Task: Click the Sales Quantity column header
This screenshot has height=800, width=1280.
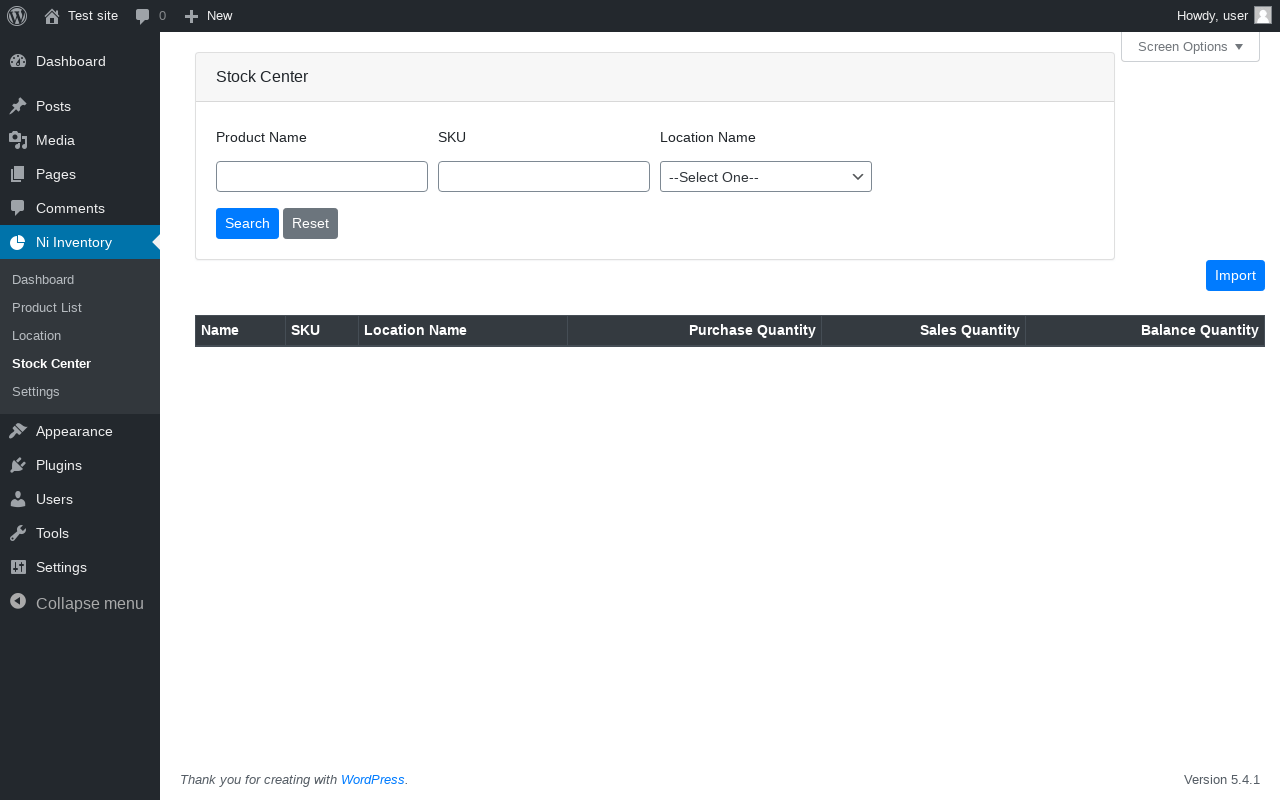Action: pos(923,330)
